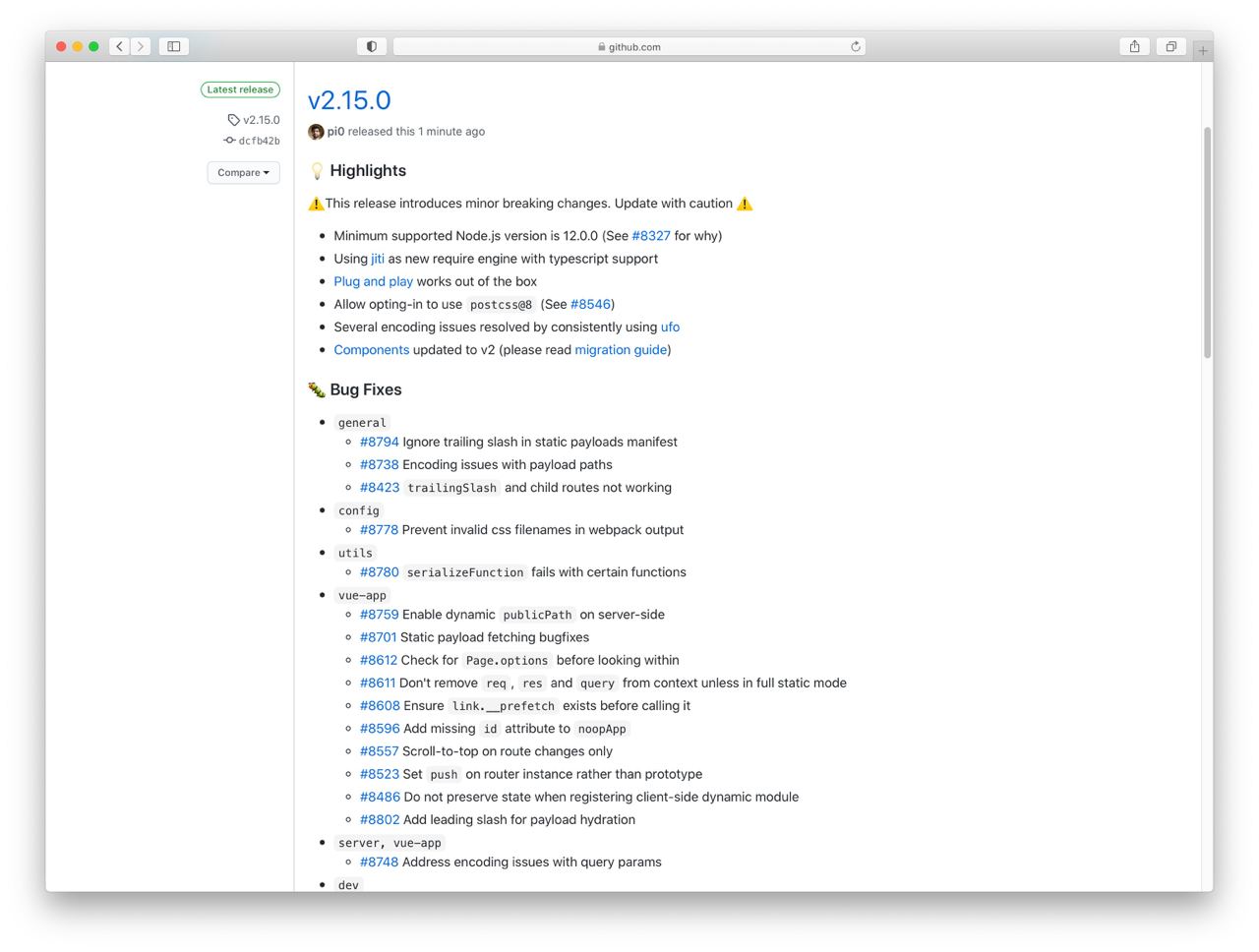The height and width of the screenshot is (952, 1259).
Task: Open #8557 Scroll-to-top link
Action: [x=380, y=751]
